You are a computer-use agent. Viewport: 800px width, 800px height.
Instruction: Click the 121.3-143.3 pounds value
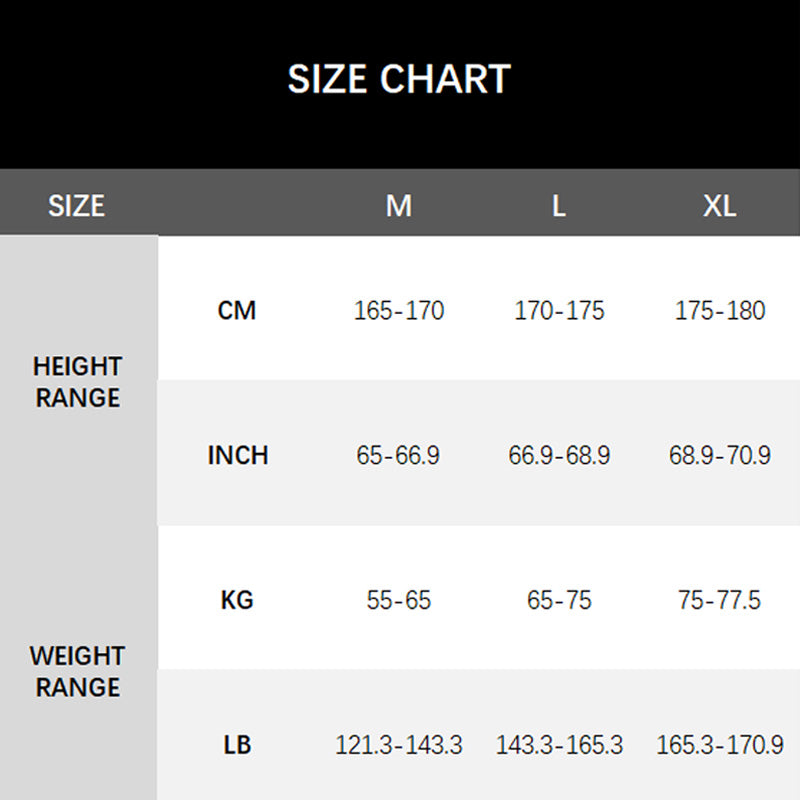pos(399,745)
